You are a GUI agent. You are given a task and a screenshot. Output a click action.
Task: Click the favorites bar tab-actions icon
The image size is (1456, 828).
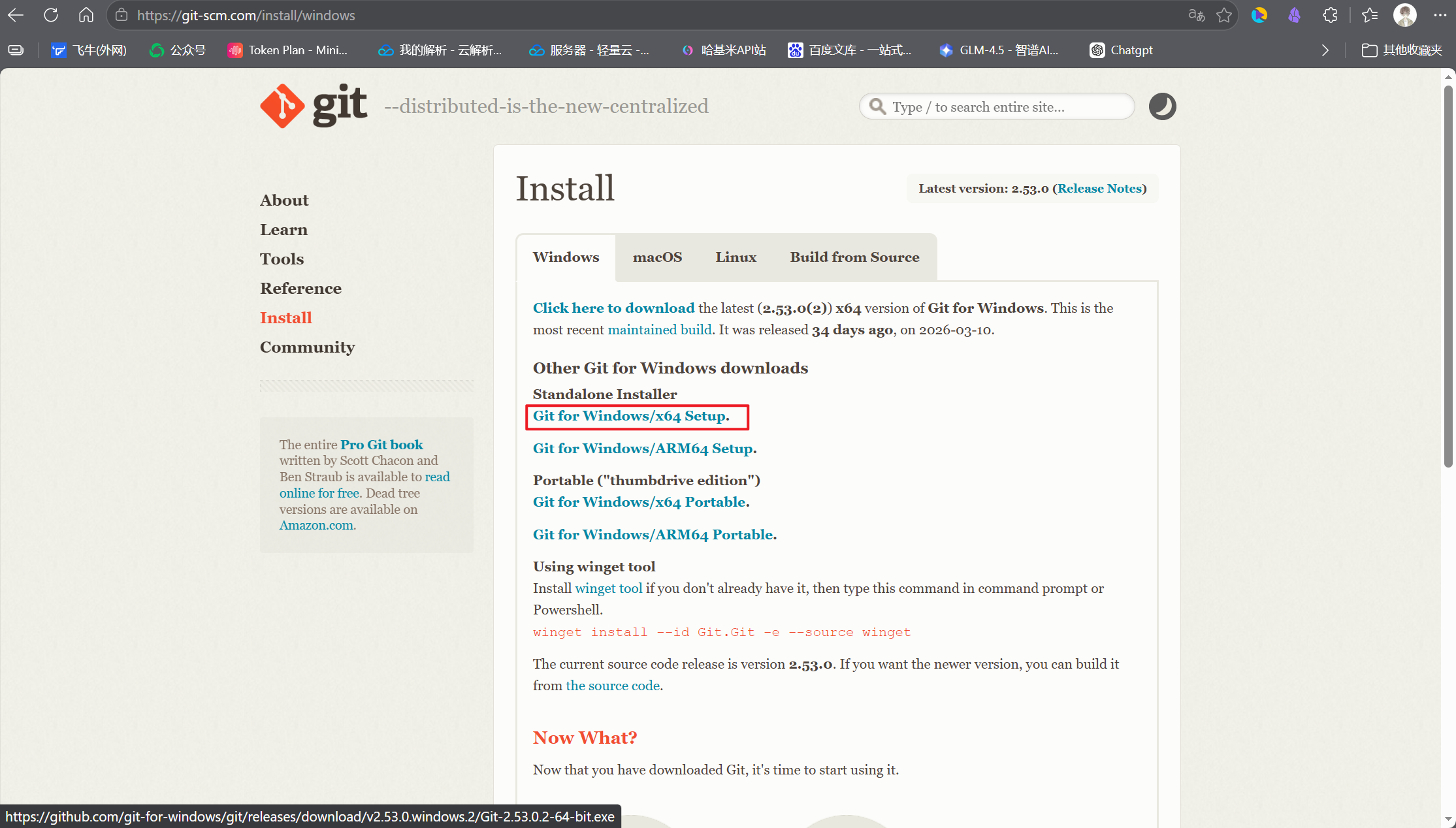16,50
